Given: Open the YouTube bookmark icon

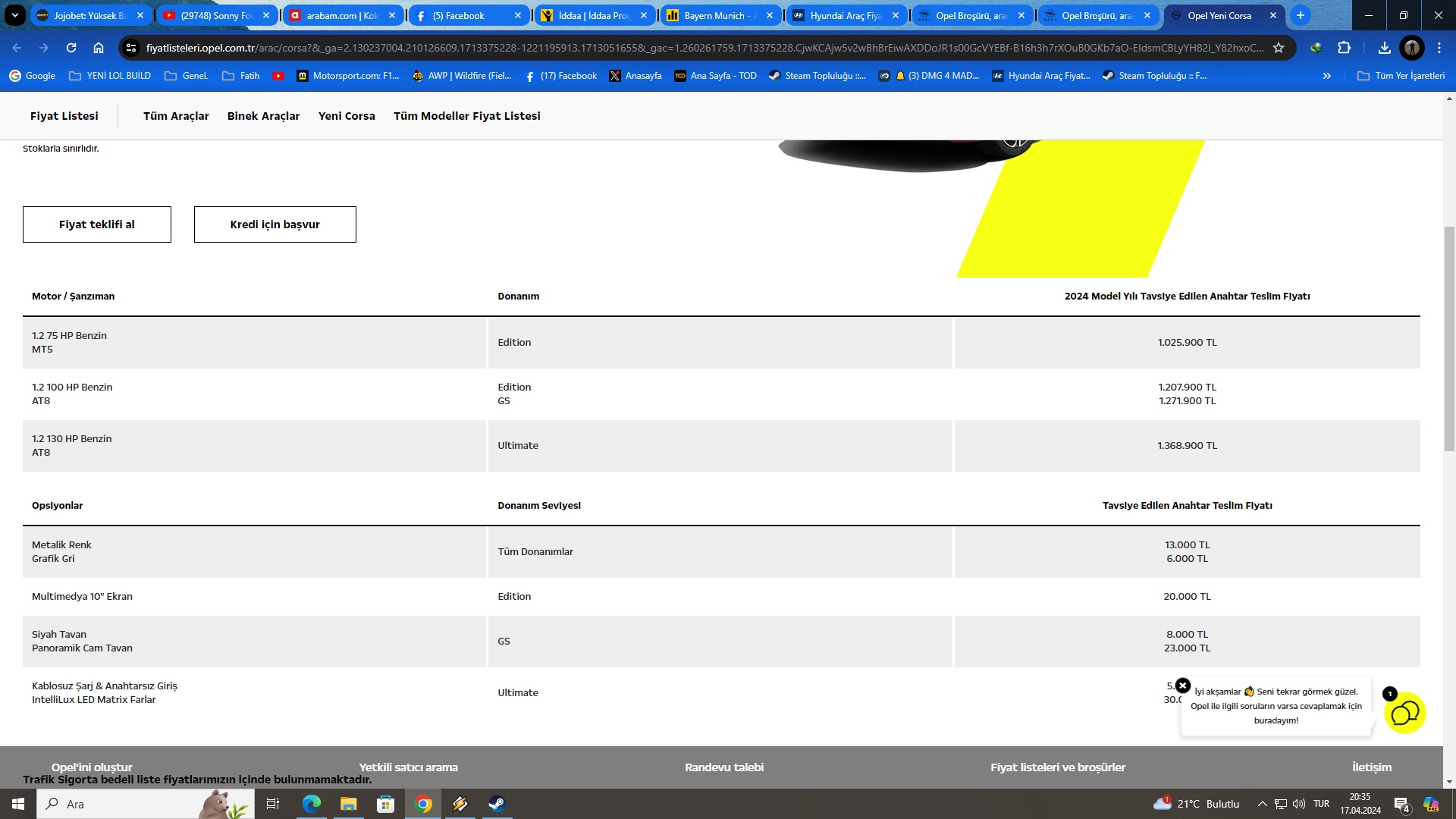Looking at the screenshot, I should [278, 76].
